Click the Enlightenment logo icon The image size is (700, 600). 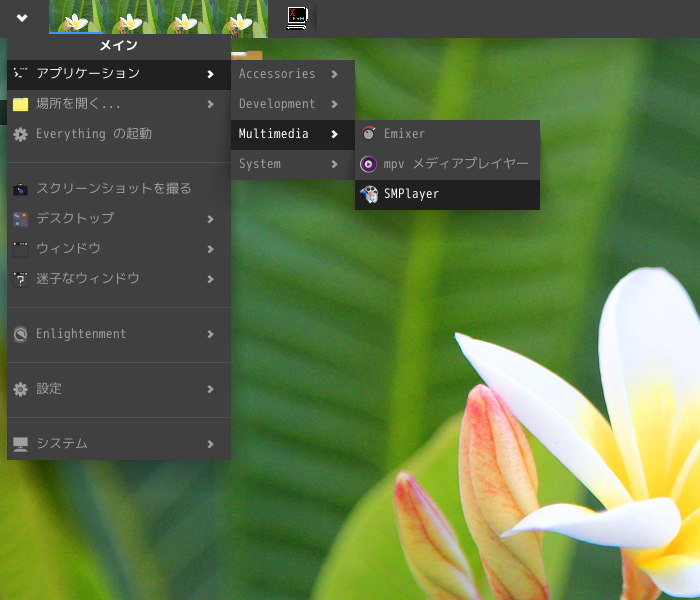tap(21, 334)
